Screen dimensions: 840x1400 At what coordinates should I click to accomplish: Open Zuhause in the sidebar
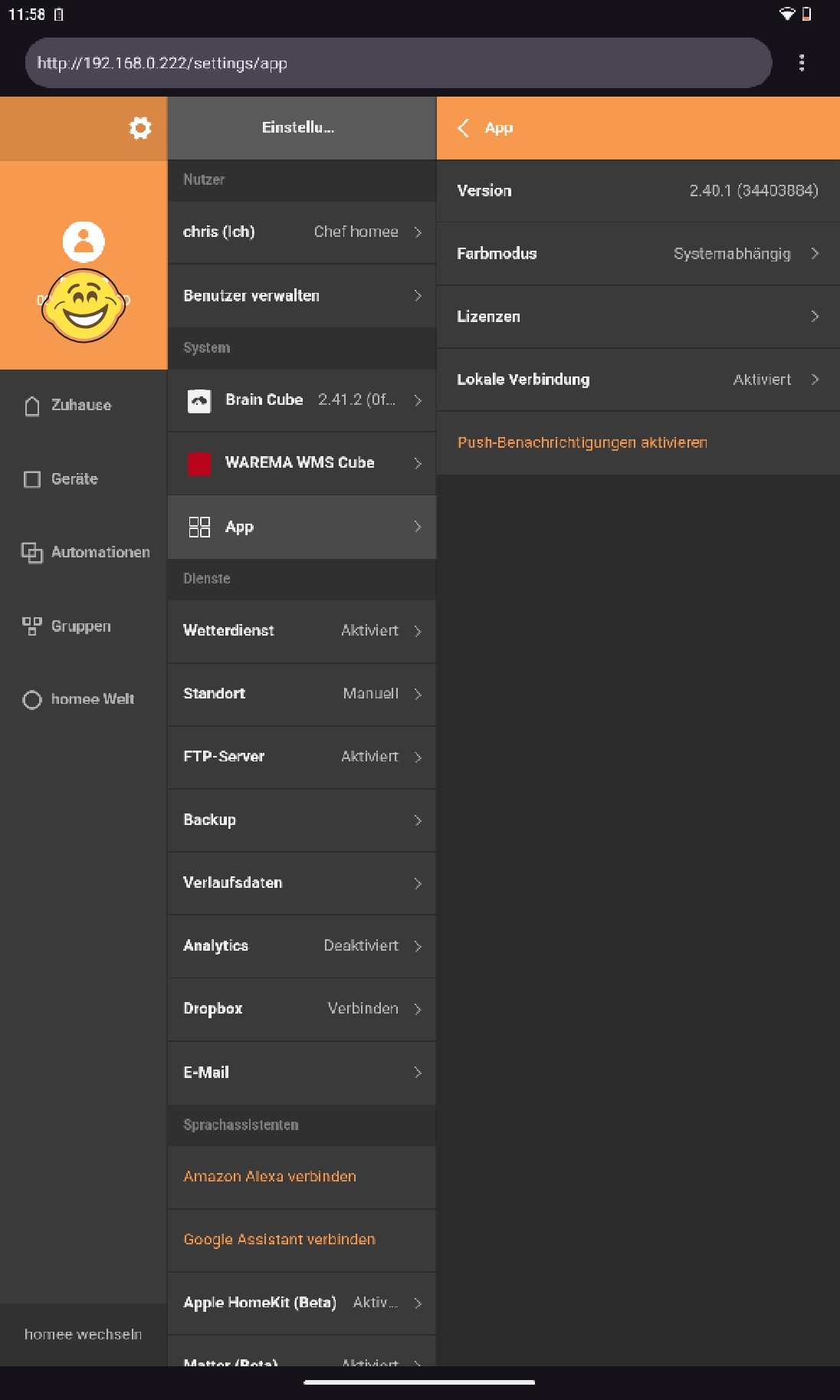point(80,405)
